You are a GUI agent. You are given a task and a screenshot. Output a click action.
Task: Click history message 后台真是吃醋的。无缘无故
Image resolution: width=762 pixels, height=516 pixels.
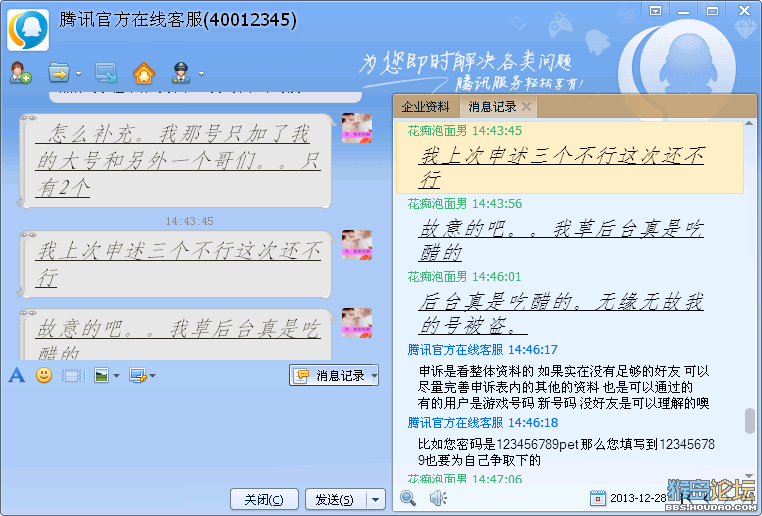pyautogui.click(x=561, y=313)
